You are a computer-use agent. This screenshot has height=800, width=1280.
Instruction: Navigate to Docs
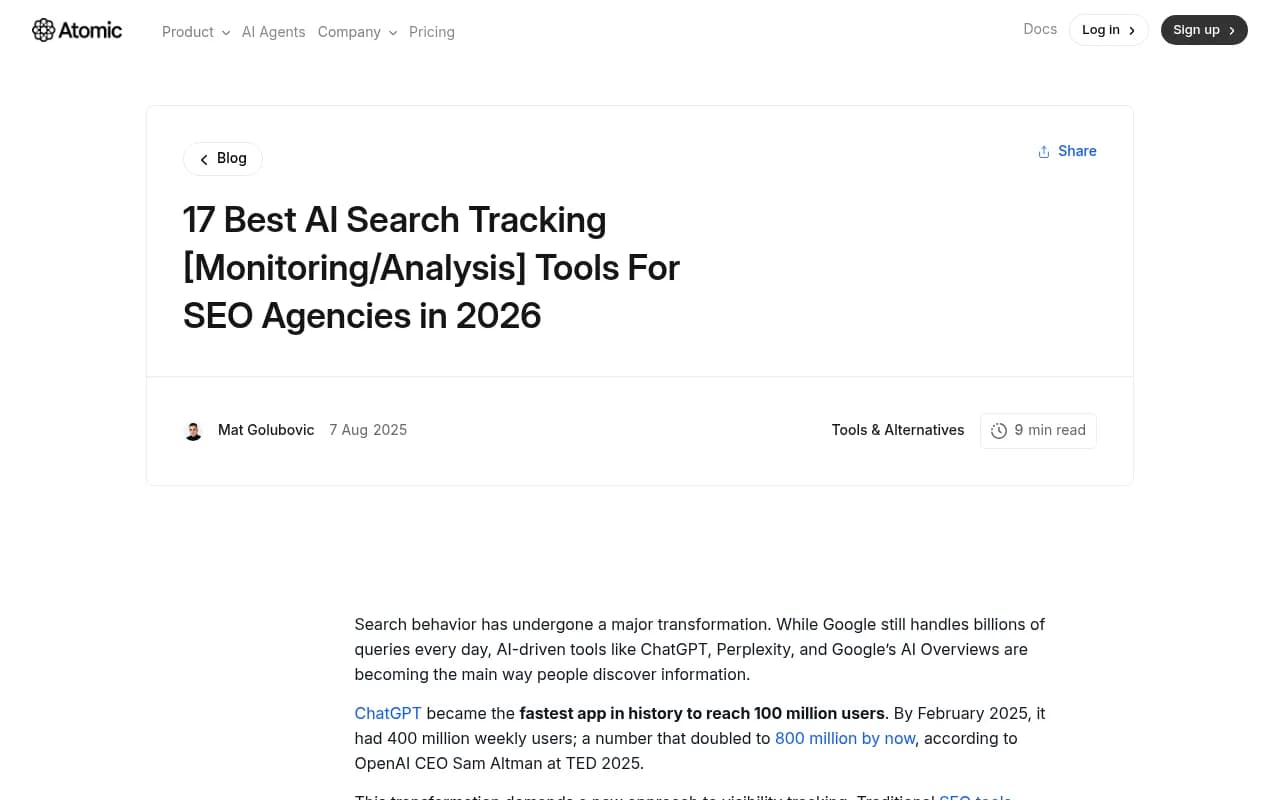[1040, 29]
